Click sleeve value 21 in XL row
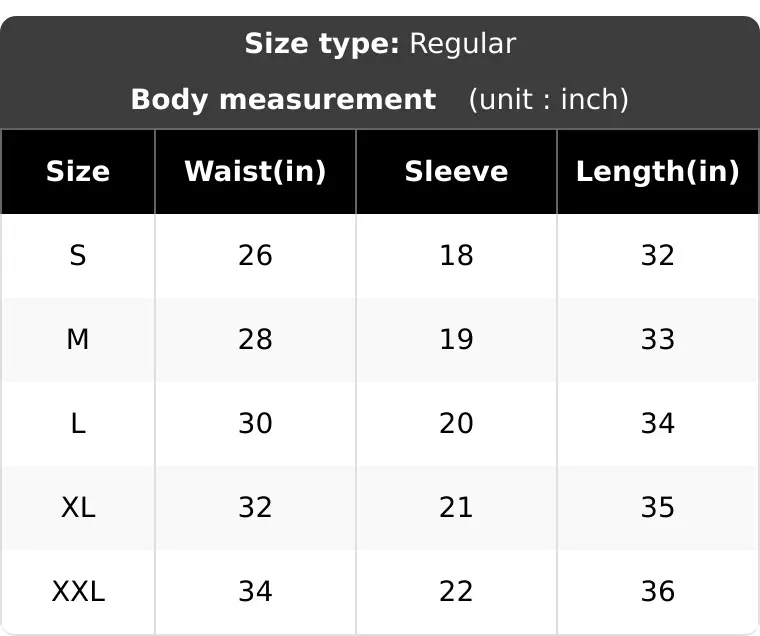760x636 pixels. click(457, 508)
